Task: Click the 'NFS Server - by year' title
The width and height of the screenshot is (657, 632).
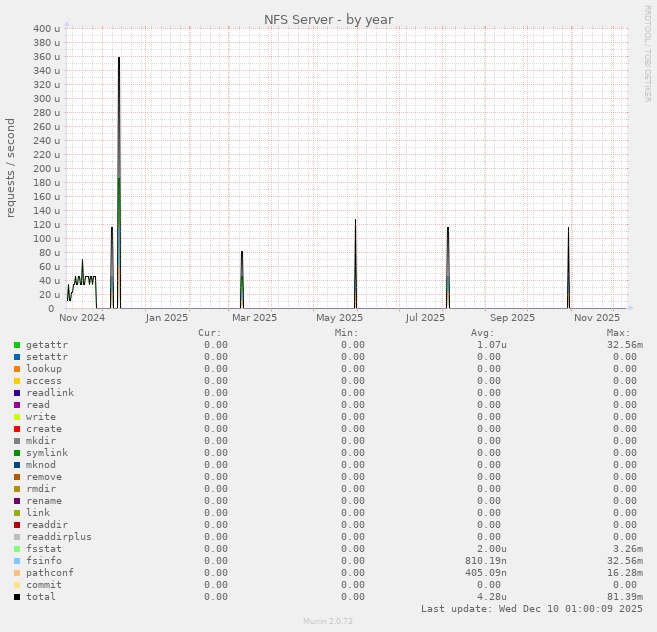Action: [x=328, y=20]
